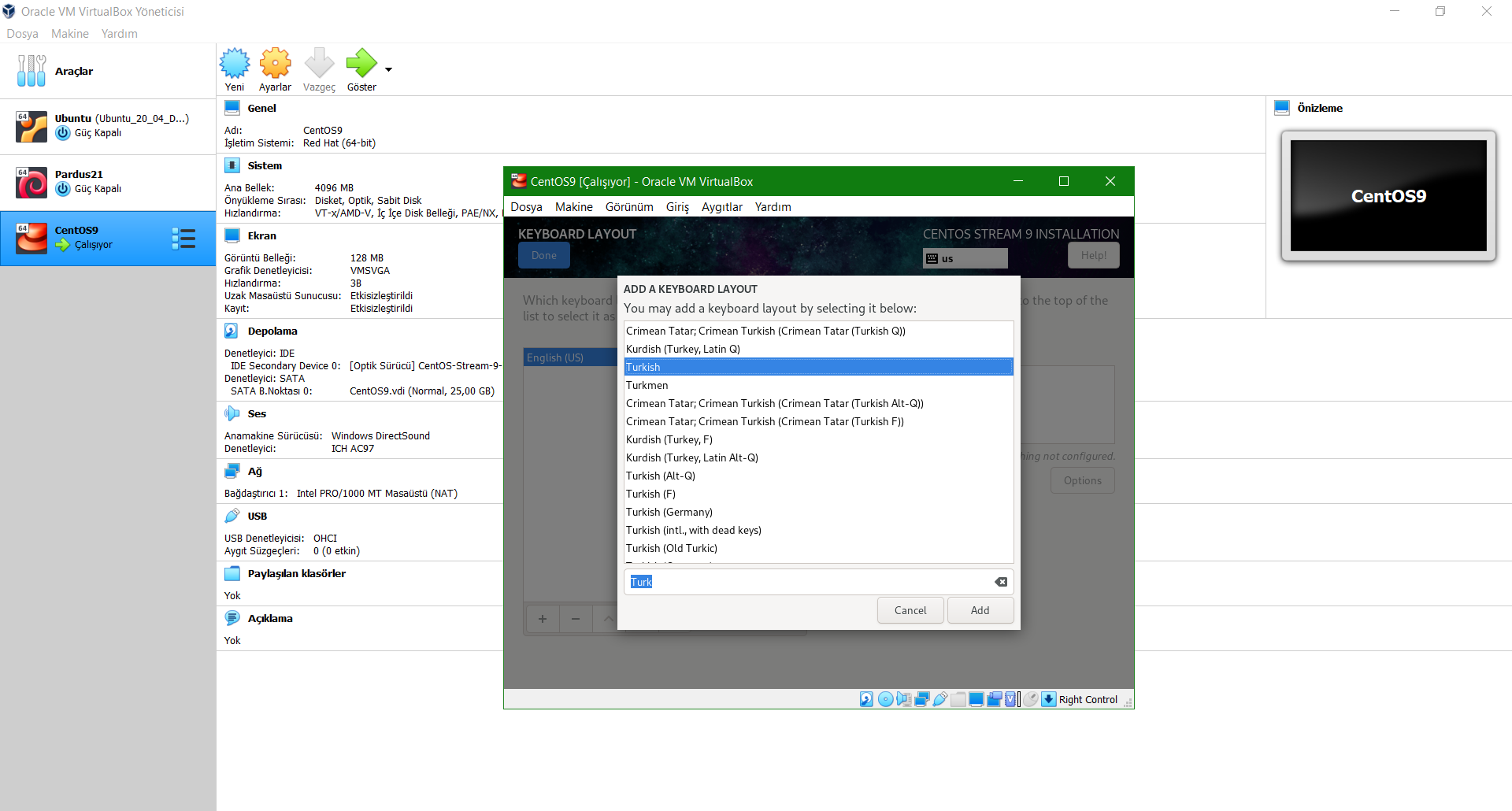This screenshot has height=811, width=1512.
Task: Select Kurdish (Turkey, F) layout
Action: pyautogui.click(x=818, y=439)
